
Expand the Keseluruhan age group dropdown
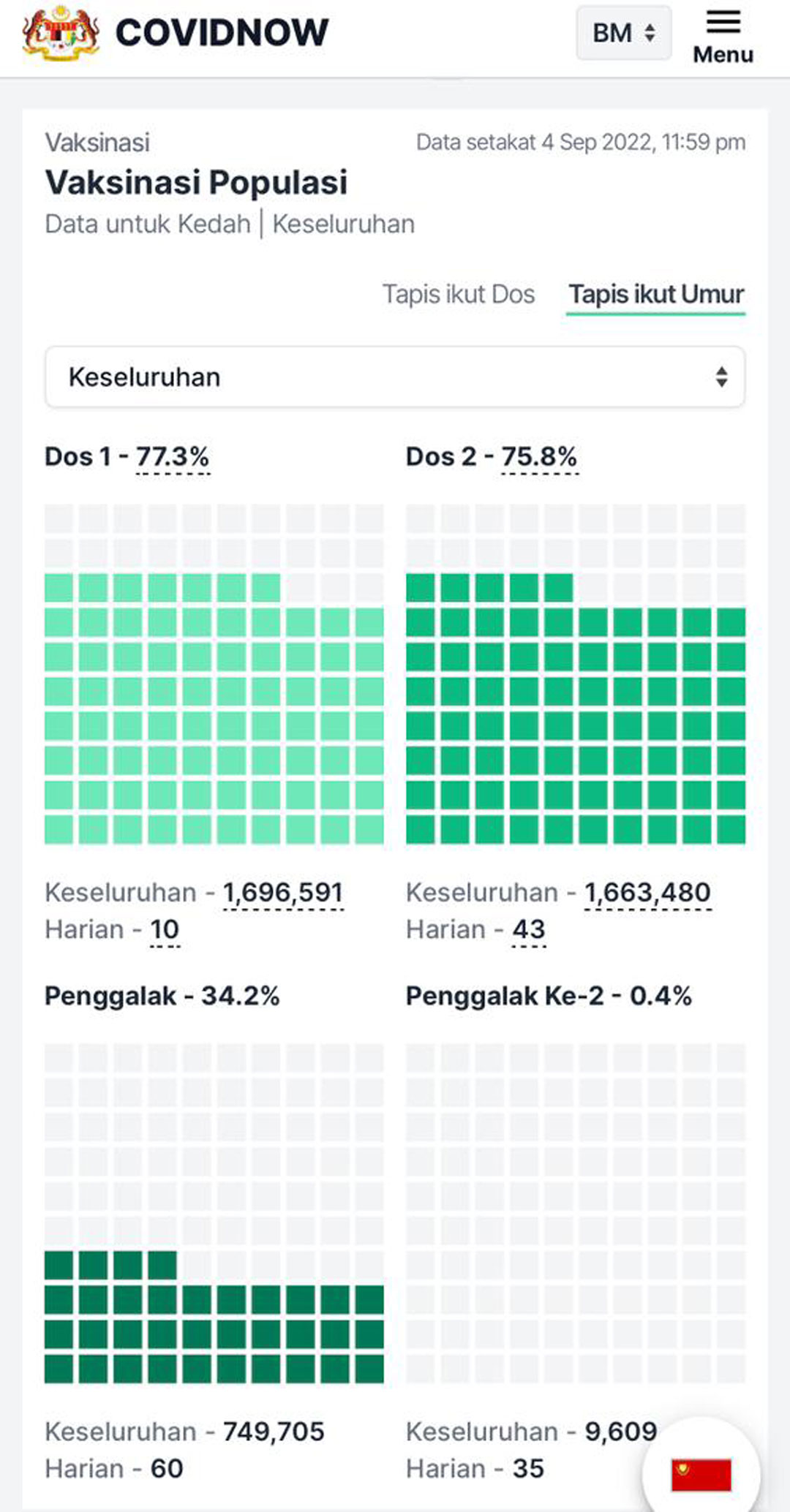(395, 377)
